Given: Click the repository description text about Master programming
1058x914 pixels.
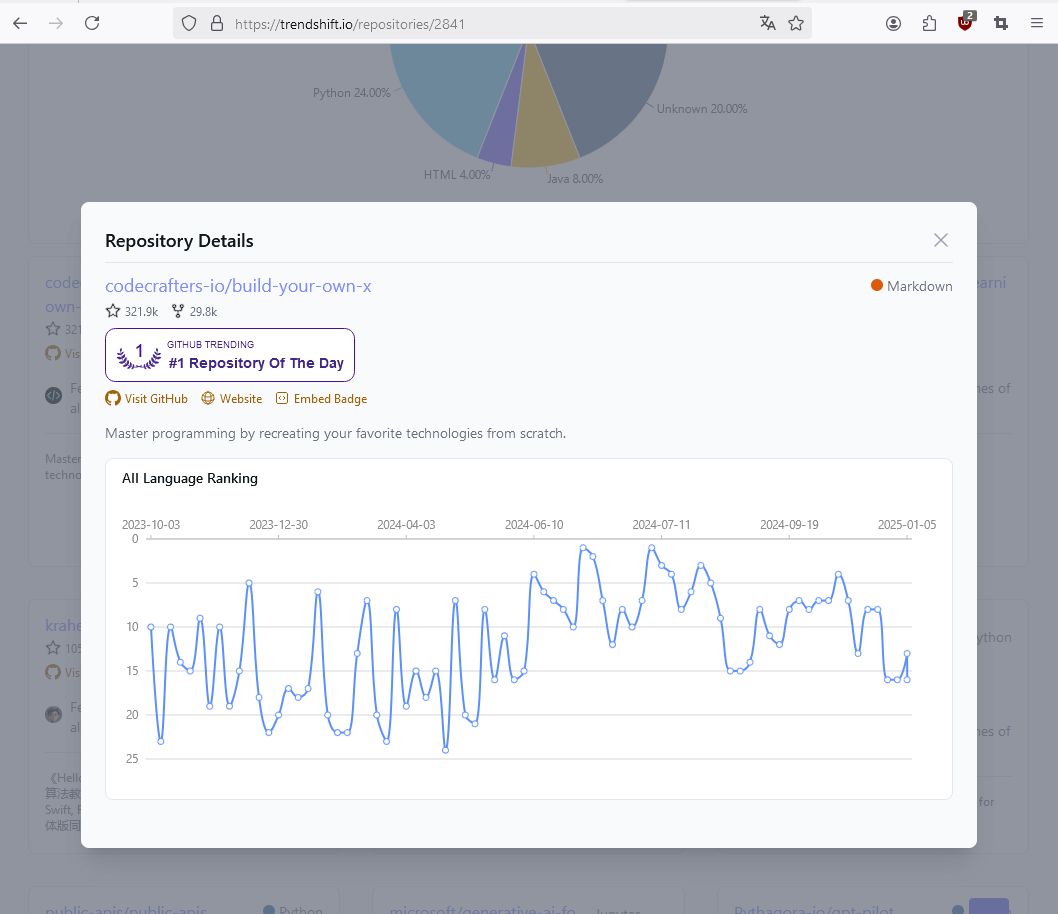Looking at the screenshot, I should (335, 433).
